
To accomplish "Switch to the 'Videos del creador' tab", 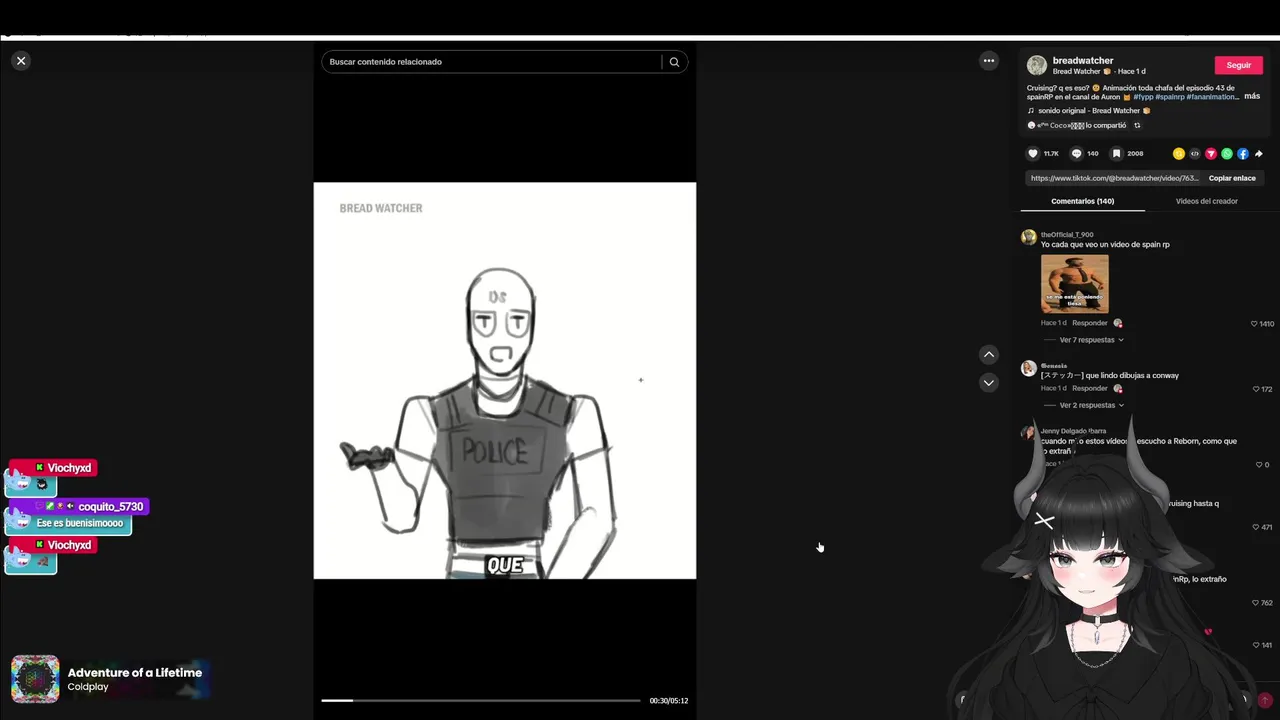I will tap(1206, 201).
